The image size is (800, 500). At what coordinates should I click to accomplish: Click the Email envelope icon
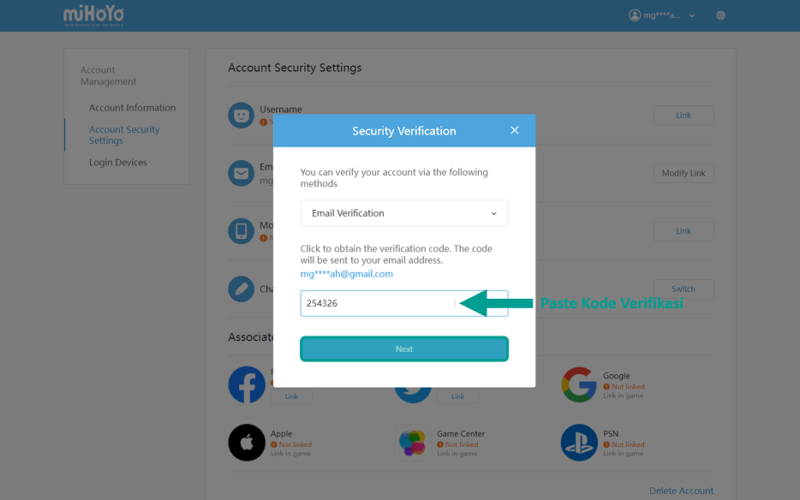[x=241, y=173]
